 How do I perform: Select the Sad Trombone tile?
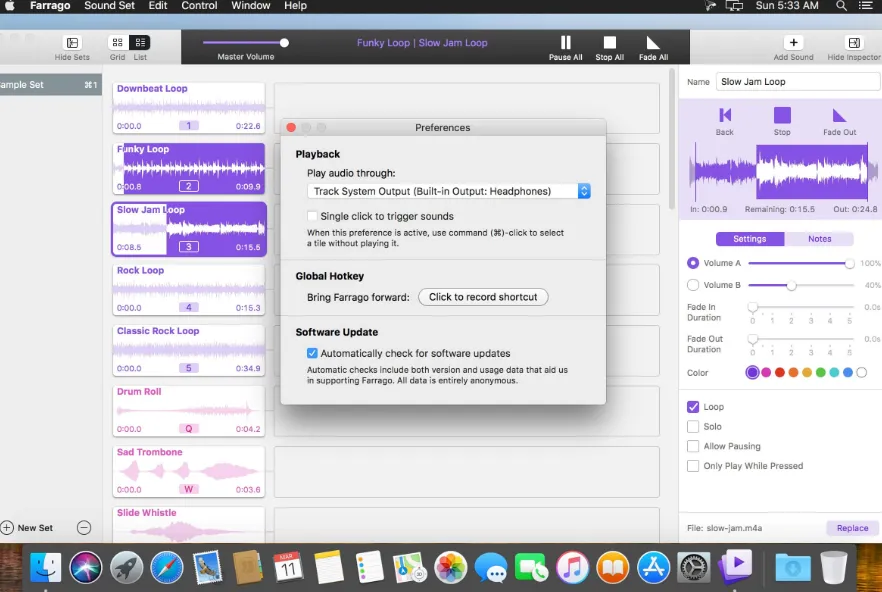tap(189, 472)
